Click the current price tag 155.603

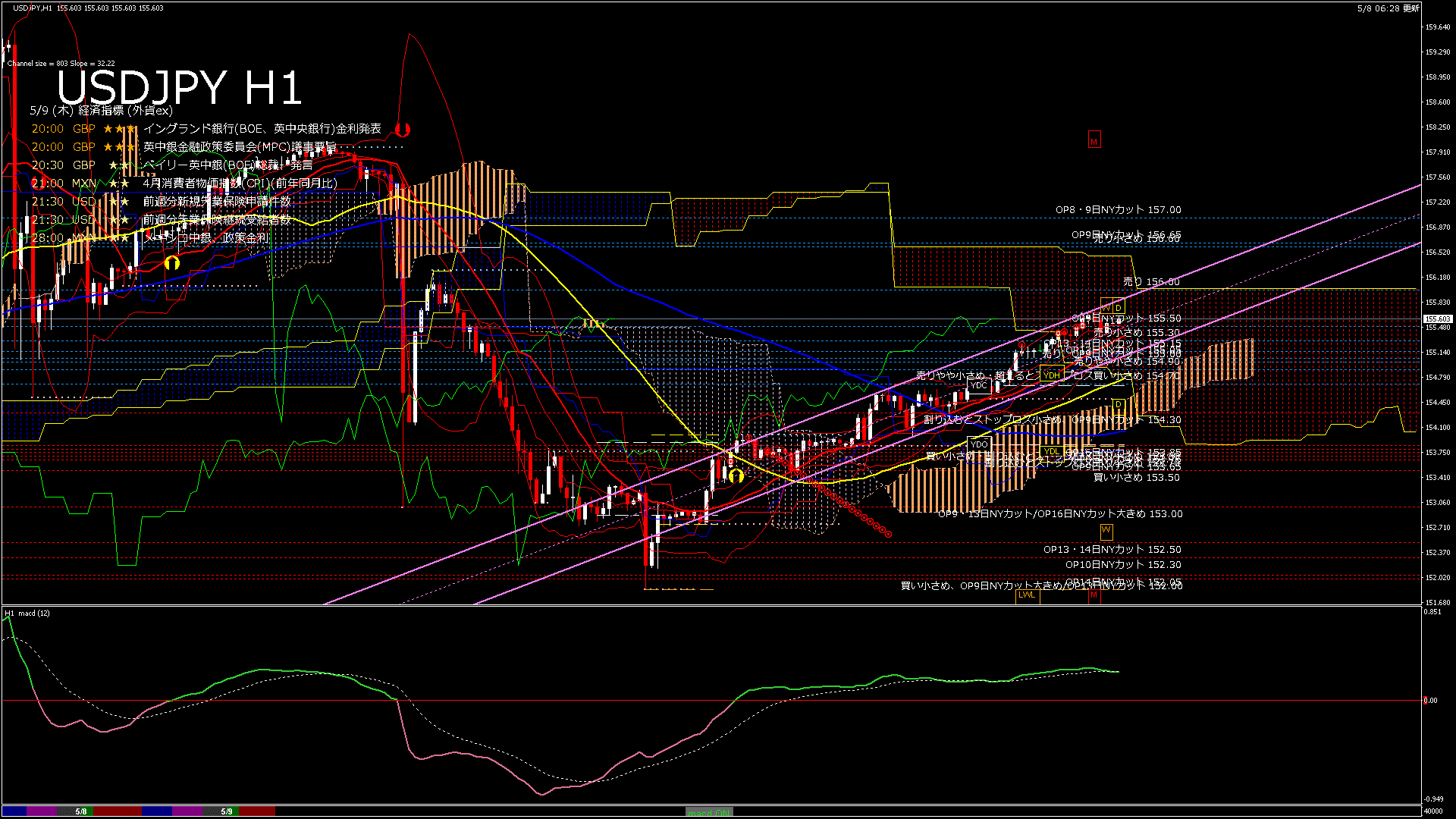(1438, 319)
